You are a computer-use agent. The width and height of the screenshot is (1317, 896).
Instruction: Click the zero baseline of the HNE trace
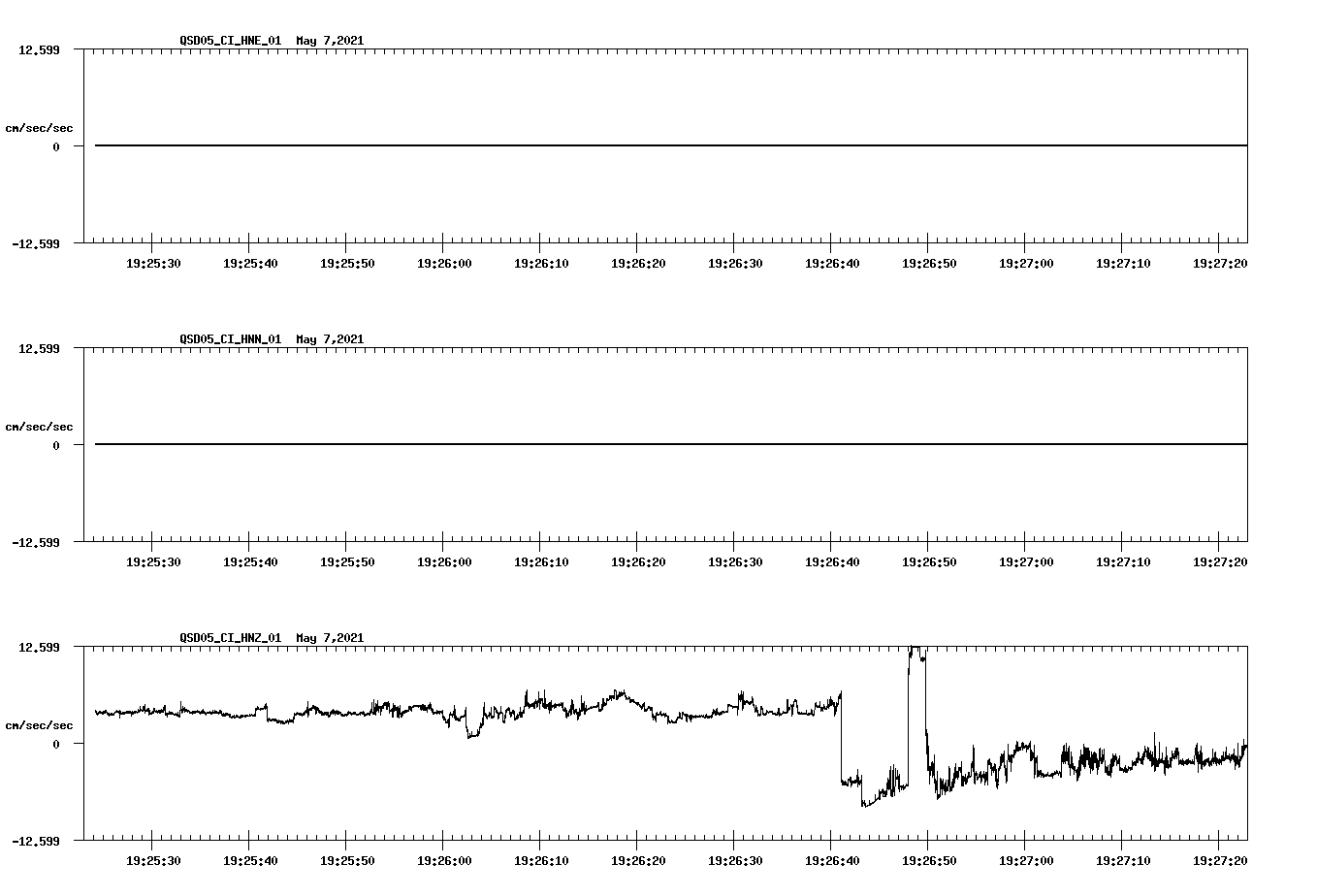pyautogui.click(x=582, y=145)
